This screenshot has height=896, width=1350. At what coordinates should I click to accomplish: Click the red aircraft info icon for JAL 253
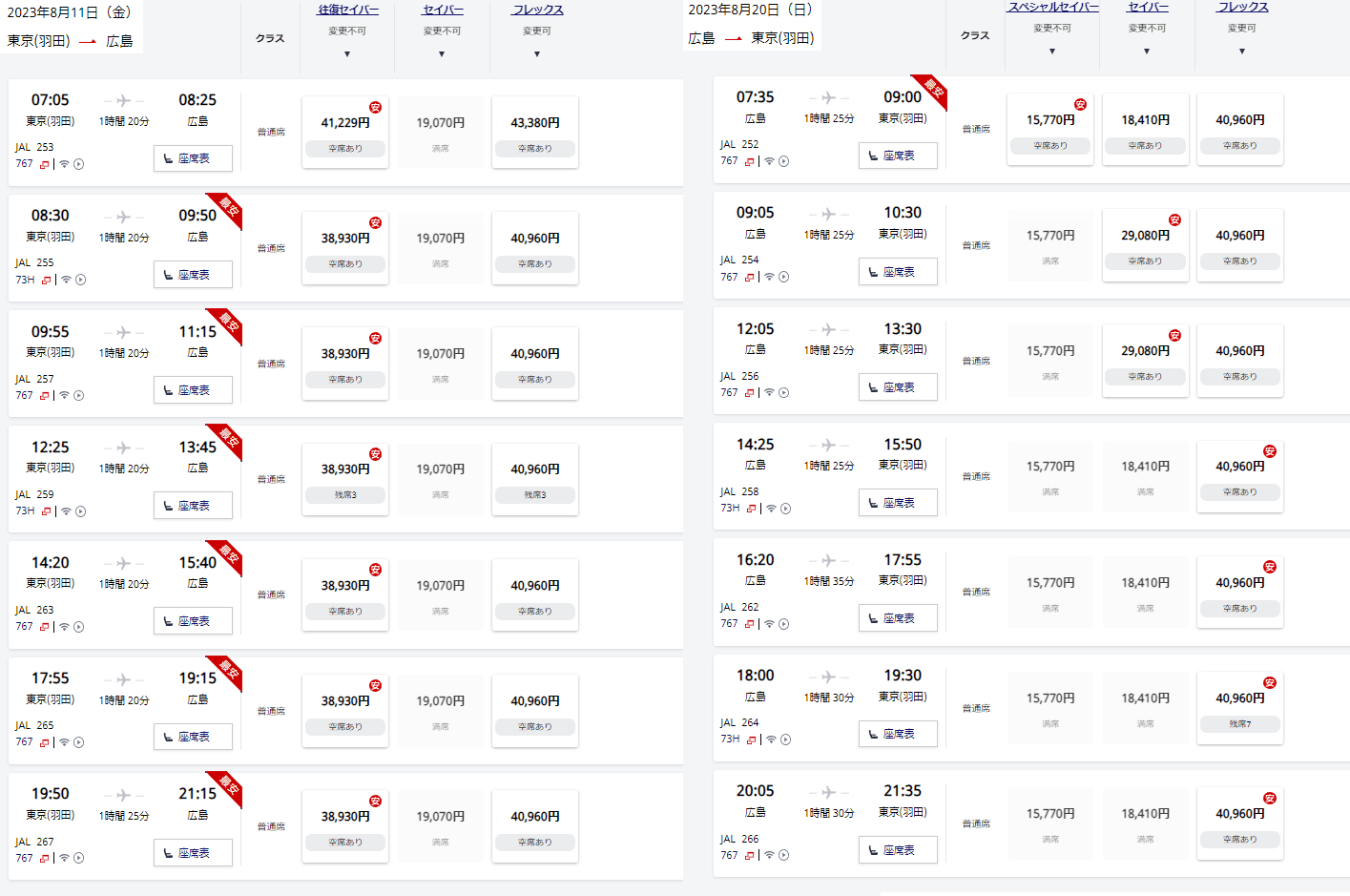click(45, 165)
